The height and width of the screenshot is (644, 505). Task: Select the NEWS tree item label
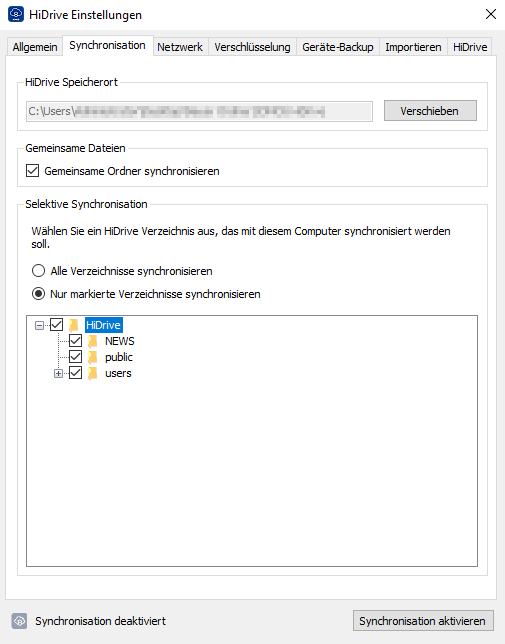coord(119,341)
